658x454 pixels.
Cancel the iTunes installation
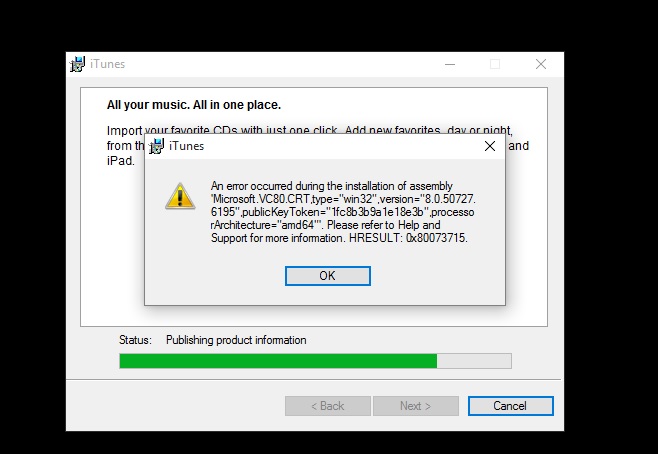point(511,406)
